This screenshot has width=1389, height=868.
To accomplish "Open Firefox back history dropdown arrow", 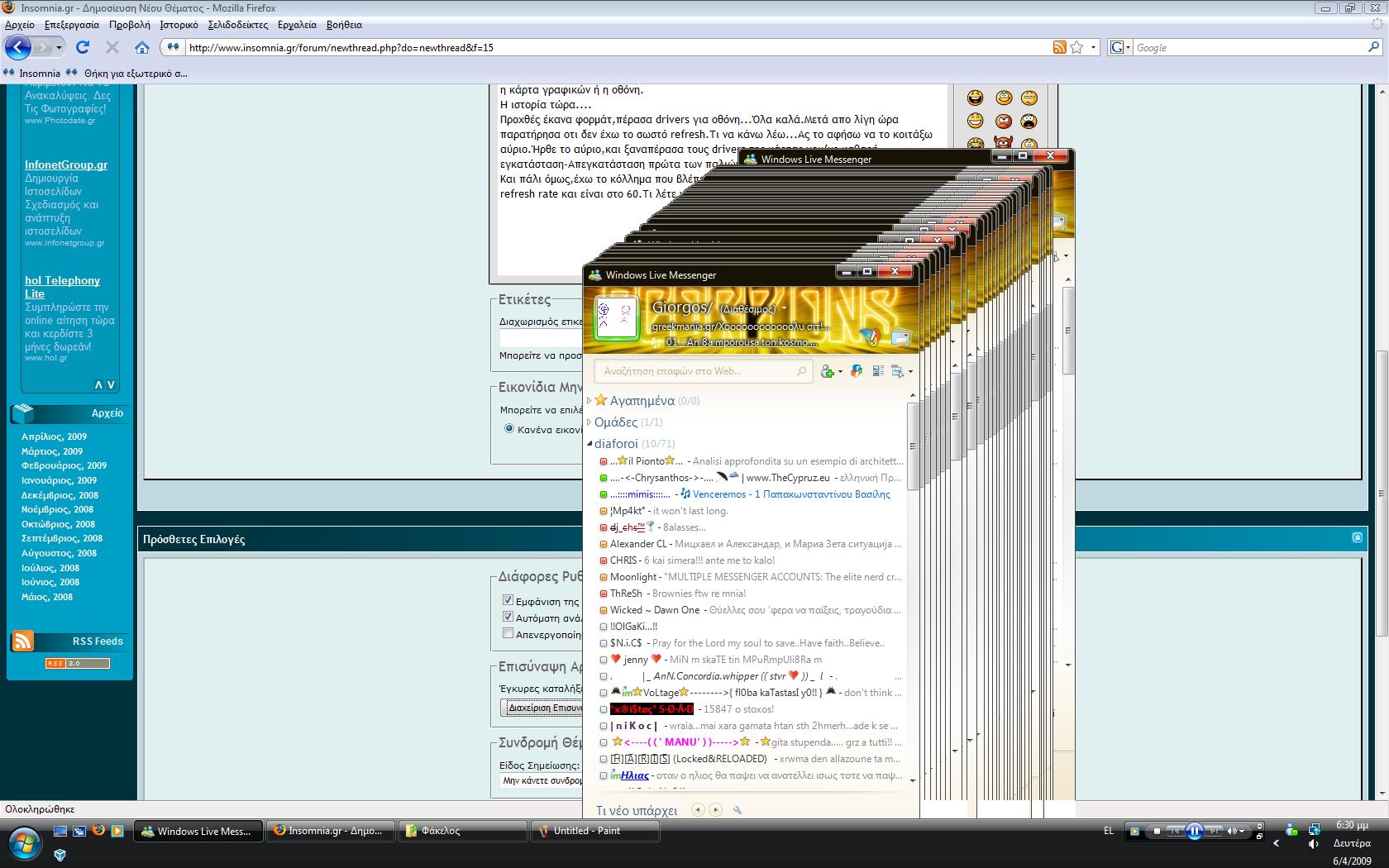I will click(59, 47).
